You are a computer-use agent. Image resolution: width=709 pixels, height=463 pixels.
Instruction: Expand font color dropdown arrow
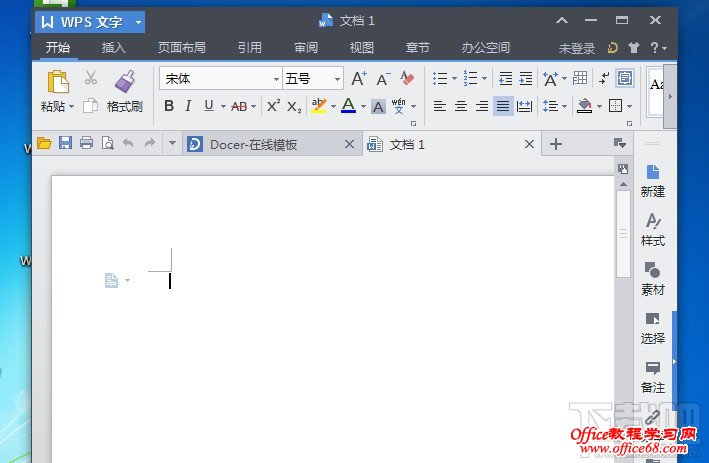point(363,107)
